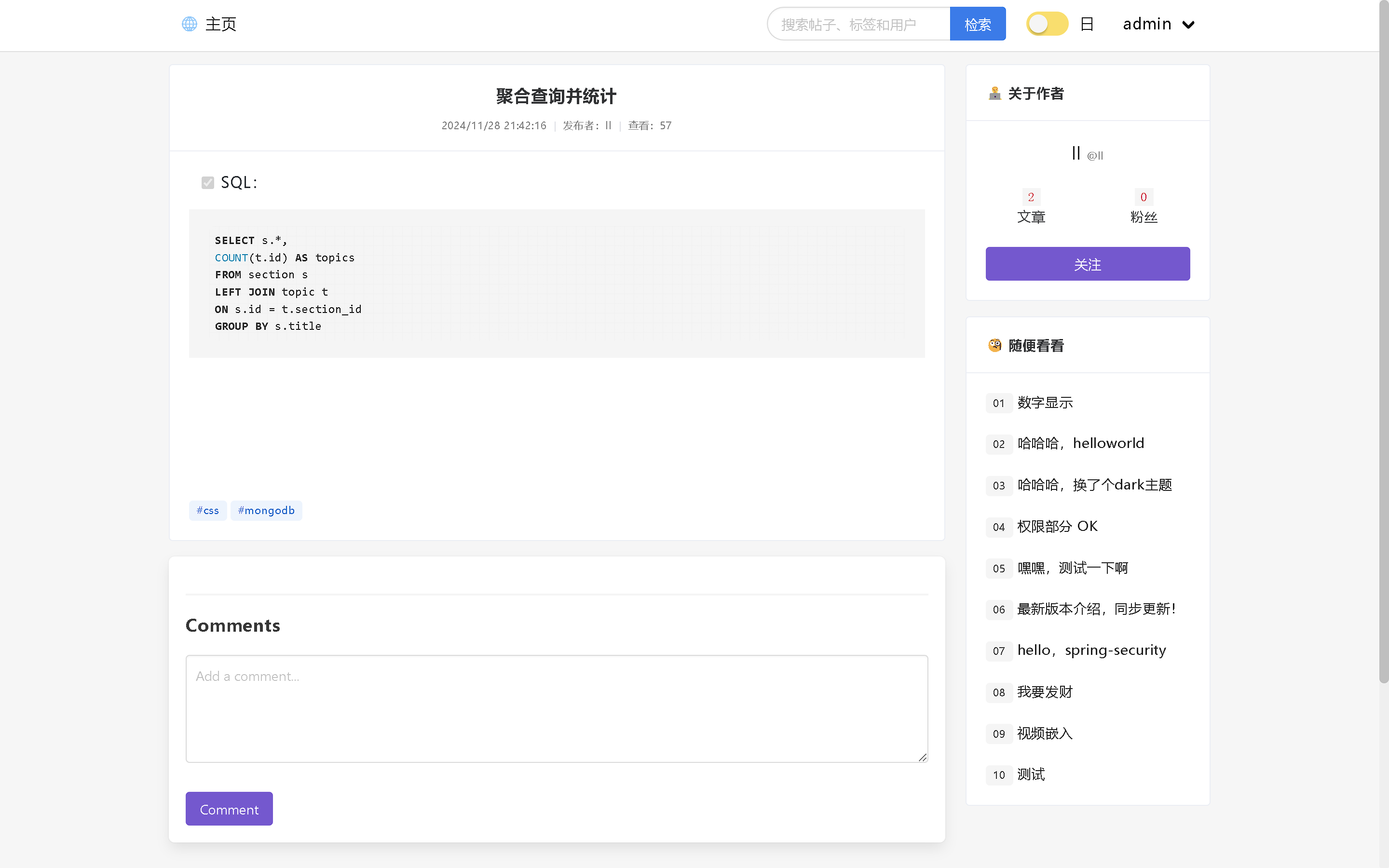The image size is (1389, 868).
Task: Toggle the day/night theme switch
Action: [x=1047, y=24]
